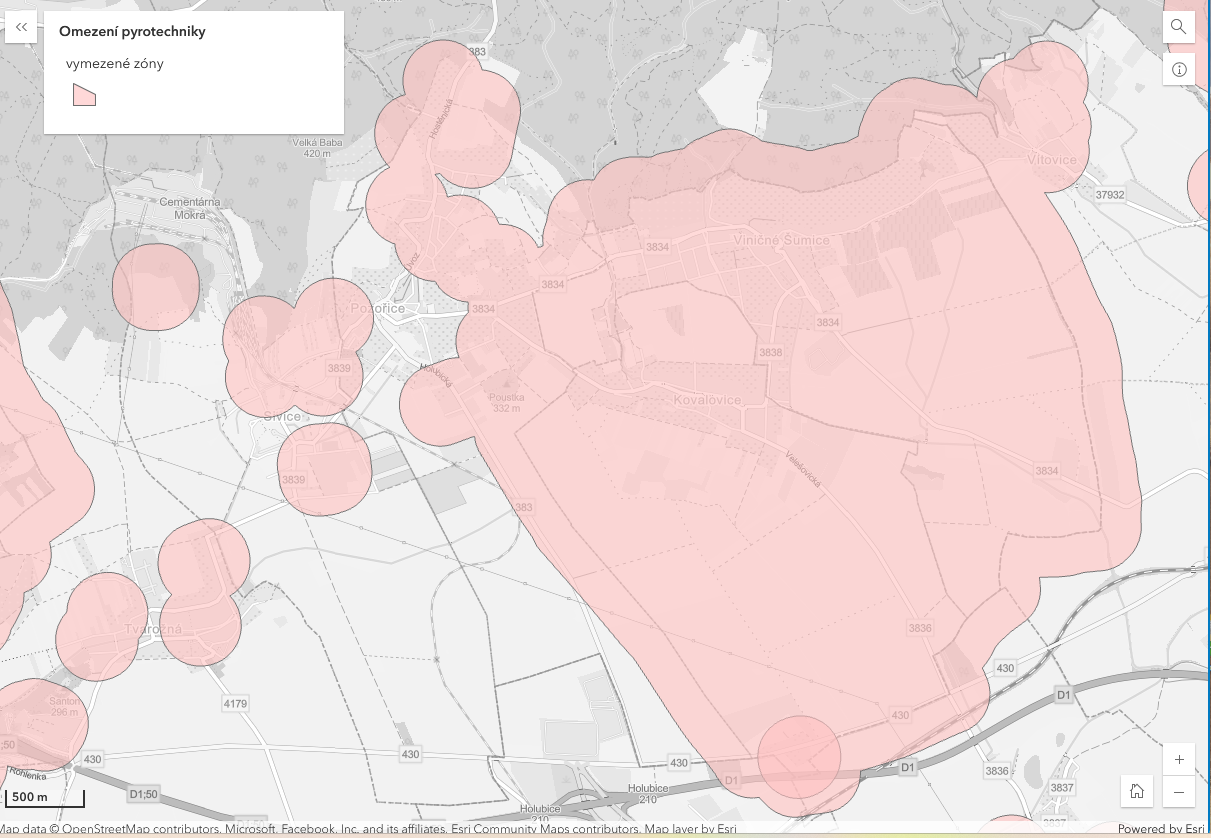Click the Powered by Esri link

point(1162,829)
